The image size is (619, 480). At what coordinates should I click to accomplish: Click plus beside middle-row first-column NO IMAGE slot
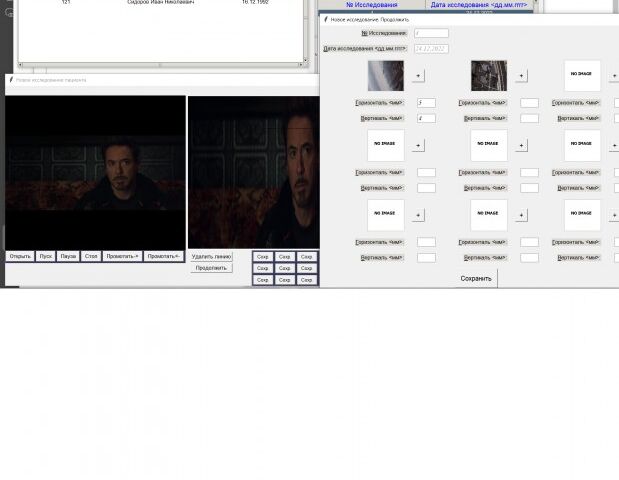tap(418, 145)
